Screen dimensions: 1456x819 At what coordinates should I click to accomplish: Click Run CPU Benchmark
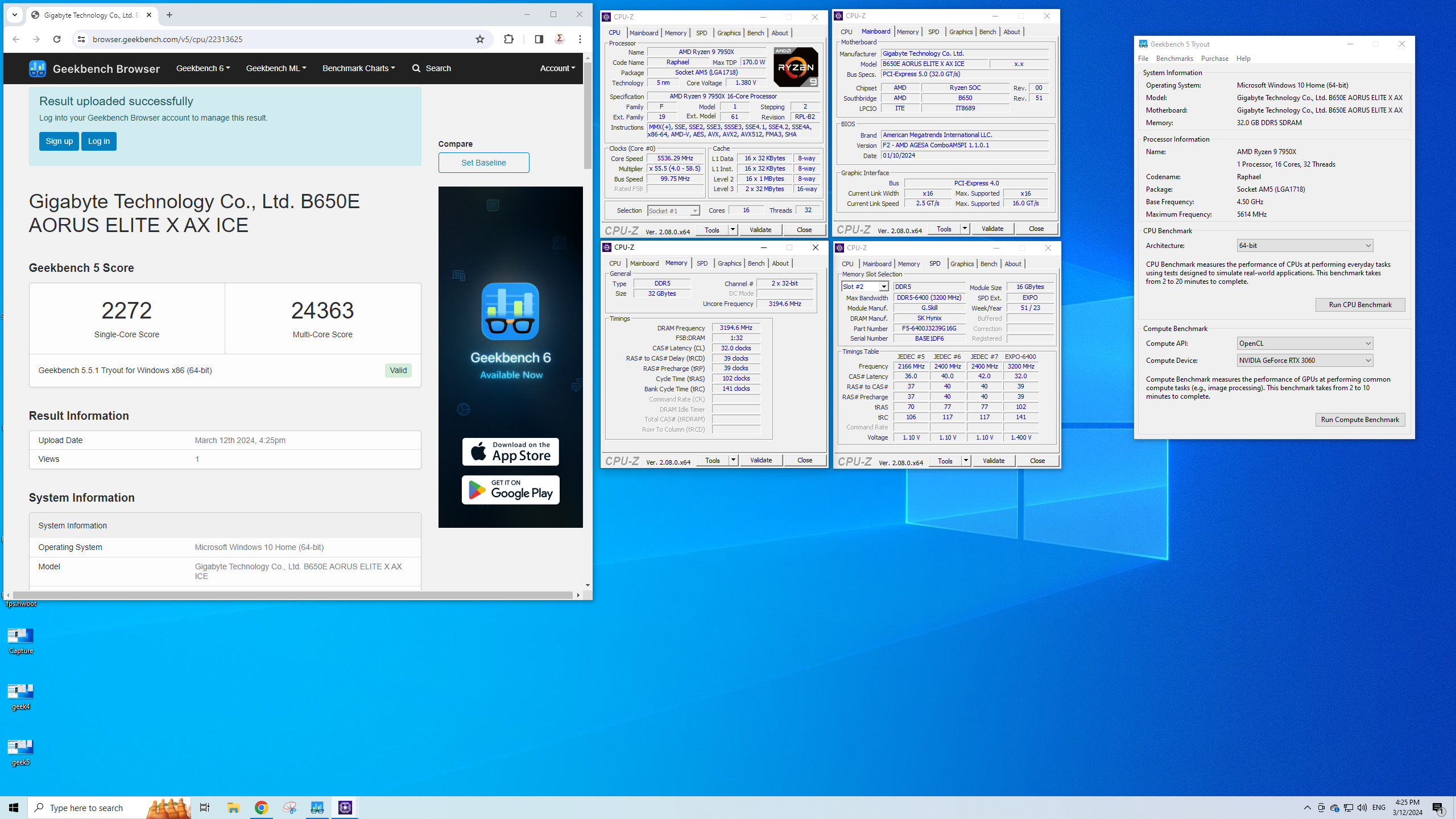point(1360,305)
